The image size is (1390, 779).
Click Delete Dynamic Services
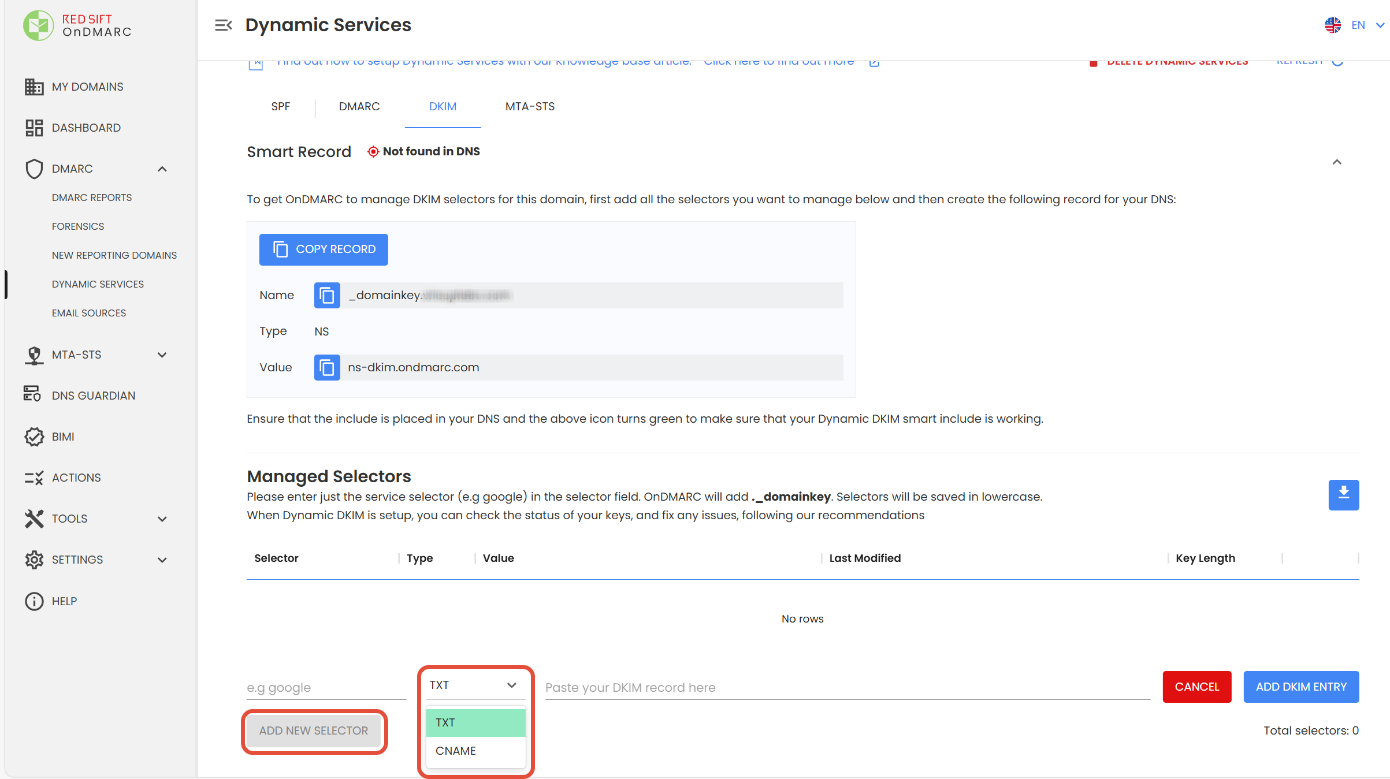pyautogui.click(x=1168, y=62)
